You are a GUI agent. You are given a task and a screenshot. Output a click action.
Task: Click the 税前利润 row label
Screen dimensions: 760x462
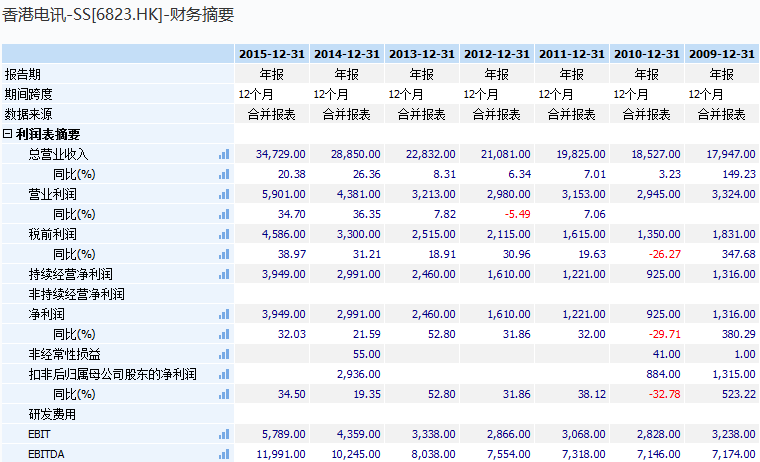point(52,234)
